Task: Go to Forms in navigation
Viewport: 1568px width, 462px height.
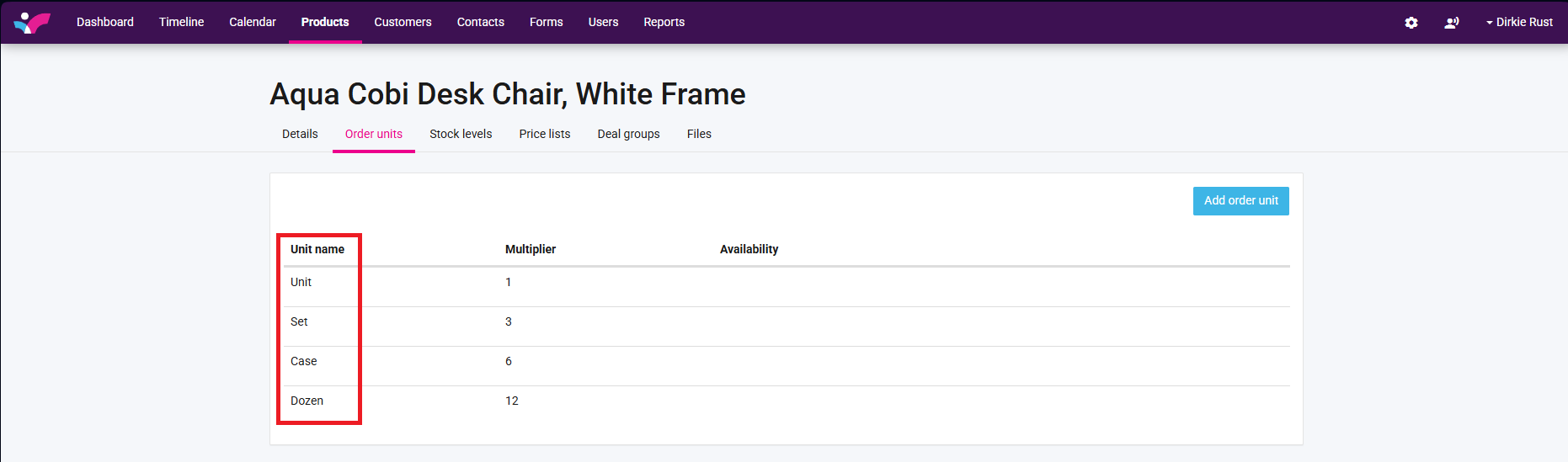Action: (546, 23)
